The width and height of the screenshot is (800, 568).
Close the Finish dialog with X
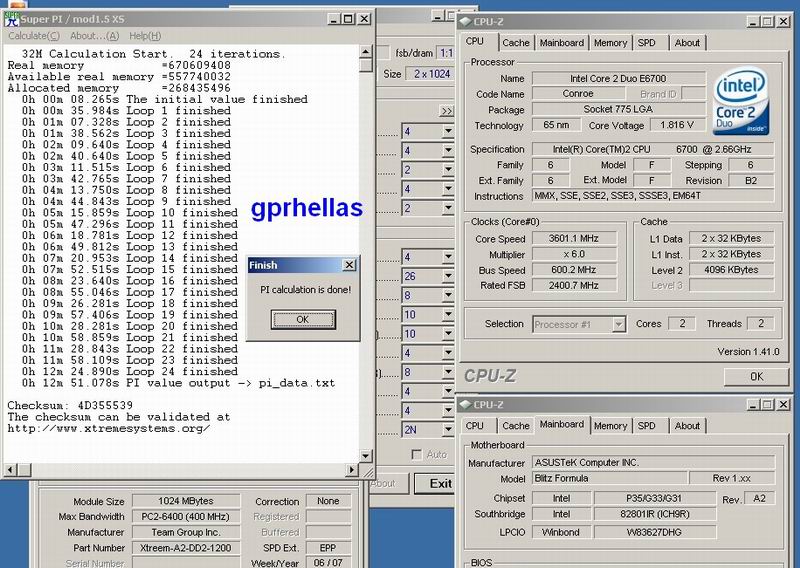349,265
